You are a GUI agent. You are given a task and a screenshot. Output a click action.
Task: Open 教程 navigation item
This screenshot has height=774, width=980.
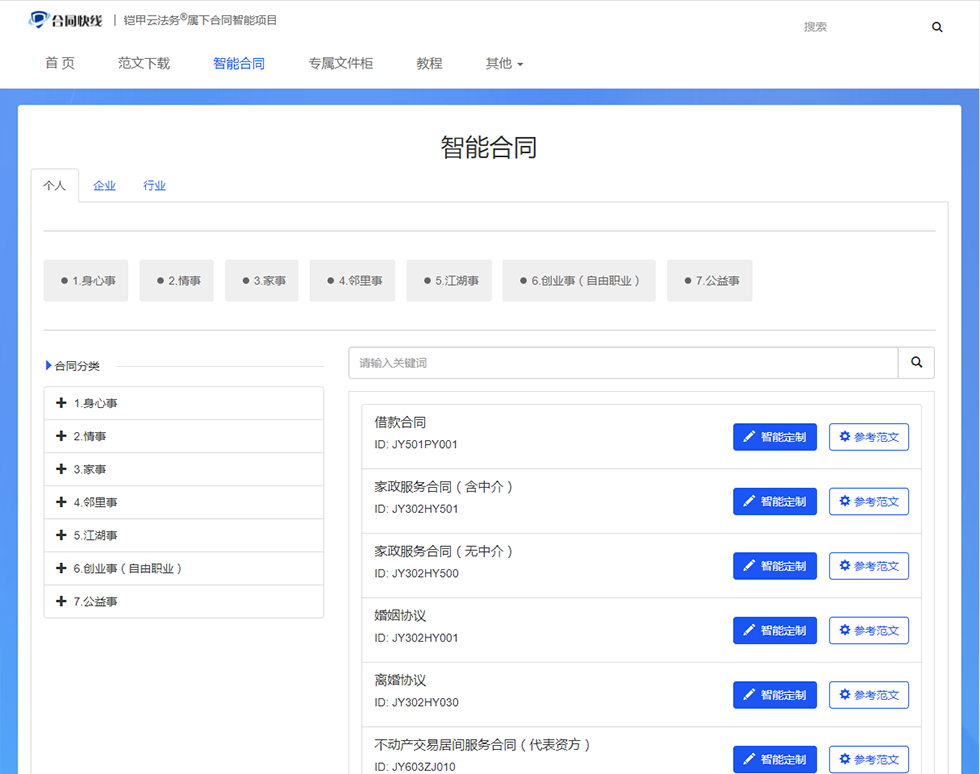[x=429, y=63]
